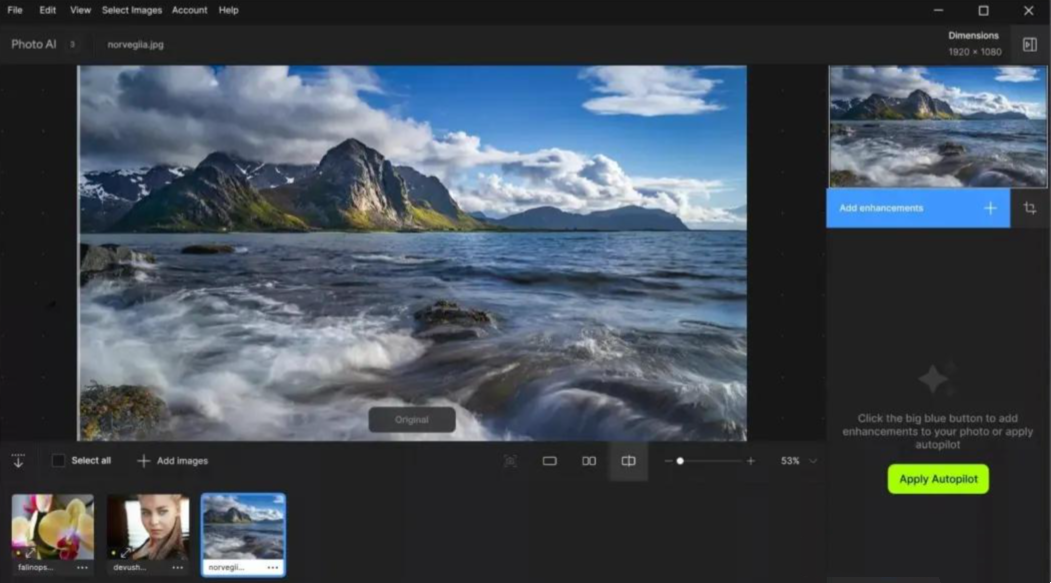Open the Select Images menu

coord(131,10)
